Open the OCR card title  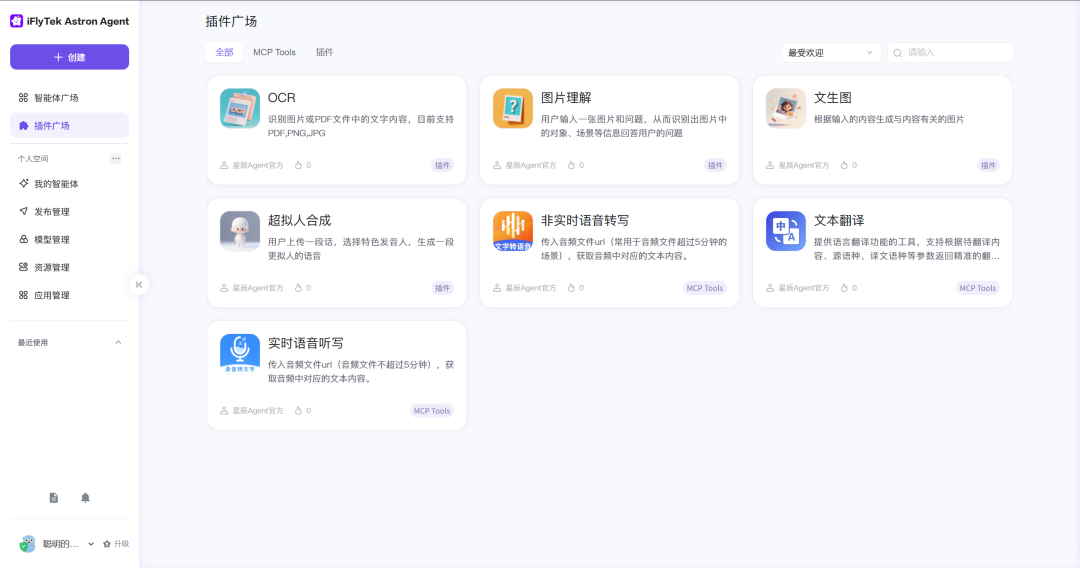pos(282,98)
